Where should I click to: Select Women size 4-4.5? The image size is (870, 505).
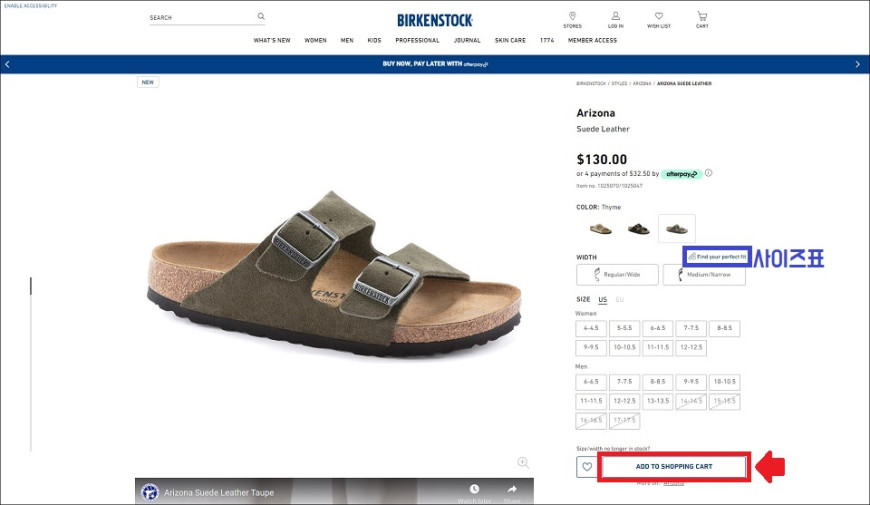pyautogui.click(x=591, y=329)
